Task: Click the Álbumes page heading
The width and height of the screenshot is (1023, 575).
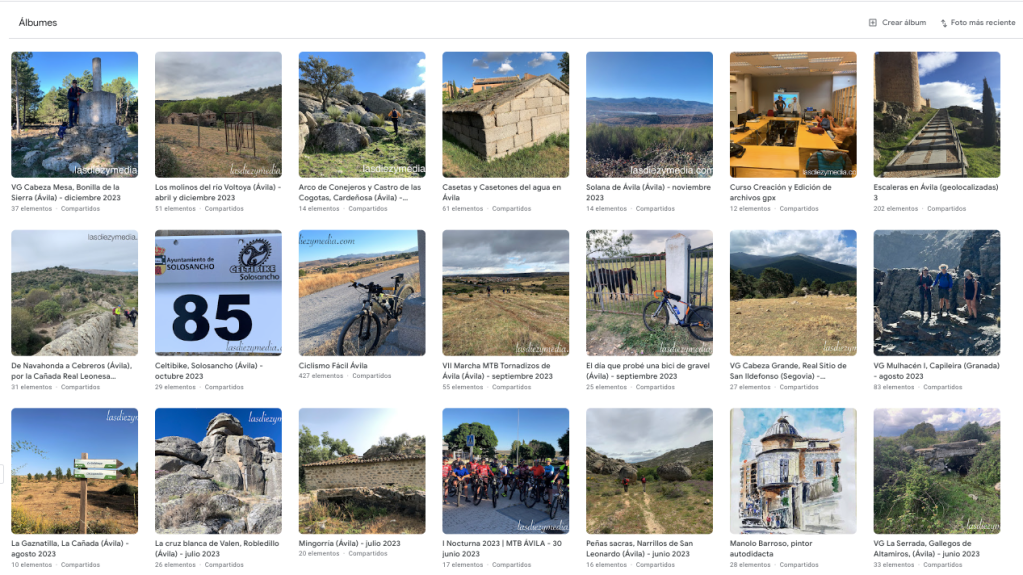Action: (x=38, y=22)
